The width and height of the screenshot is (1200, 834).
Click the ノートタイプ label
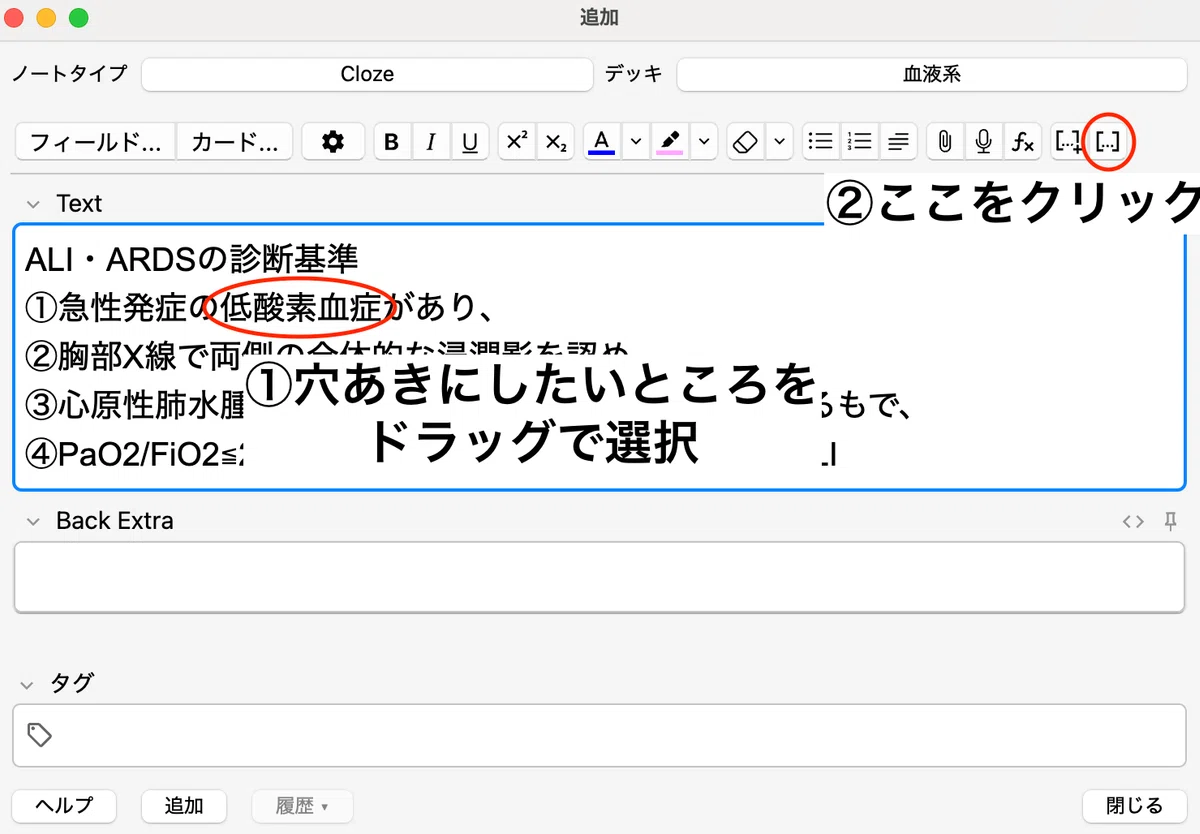[69, 74]
